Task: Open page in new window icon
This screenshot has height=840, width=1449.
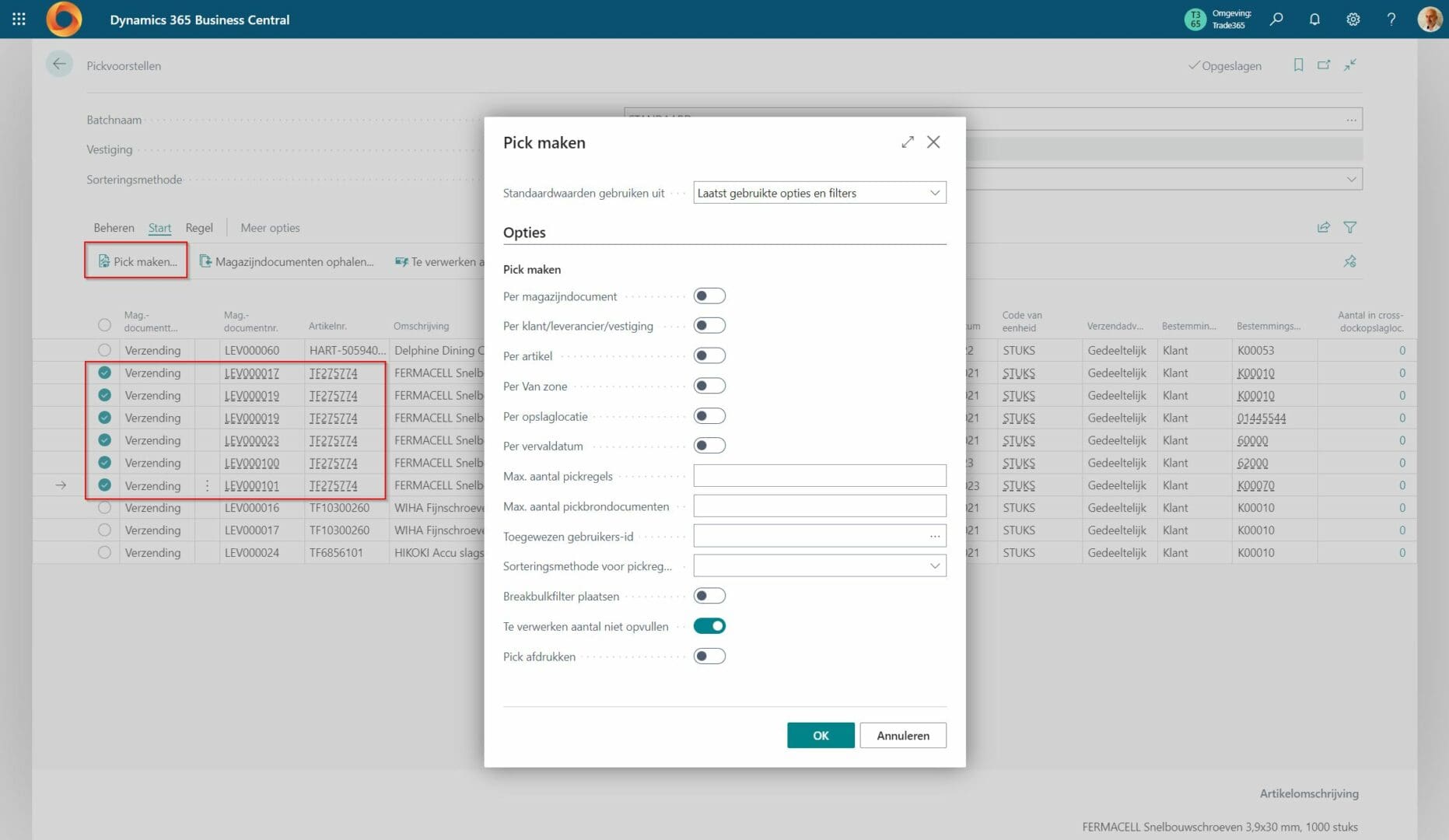Action: coord(1324,65)
